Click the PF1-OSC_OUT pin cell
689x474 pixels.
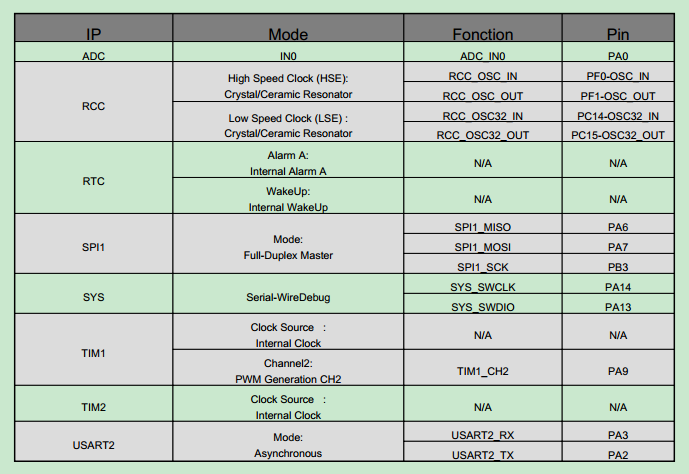point(618,92)
